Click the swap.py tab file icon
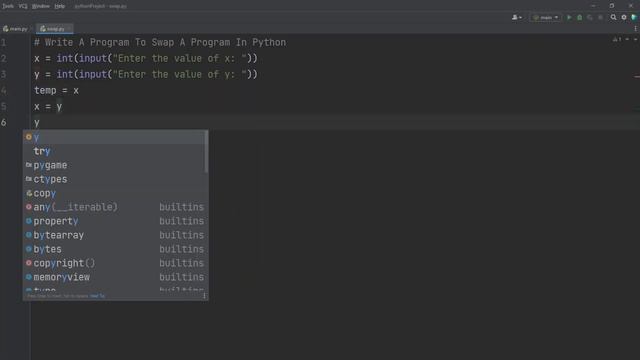 [43, 29]
